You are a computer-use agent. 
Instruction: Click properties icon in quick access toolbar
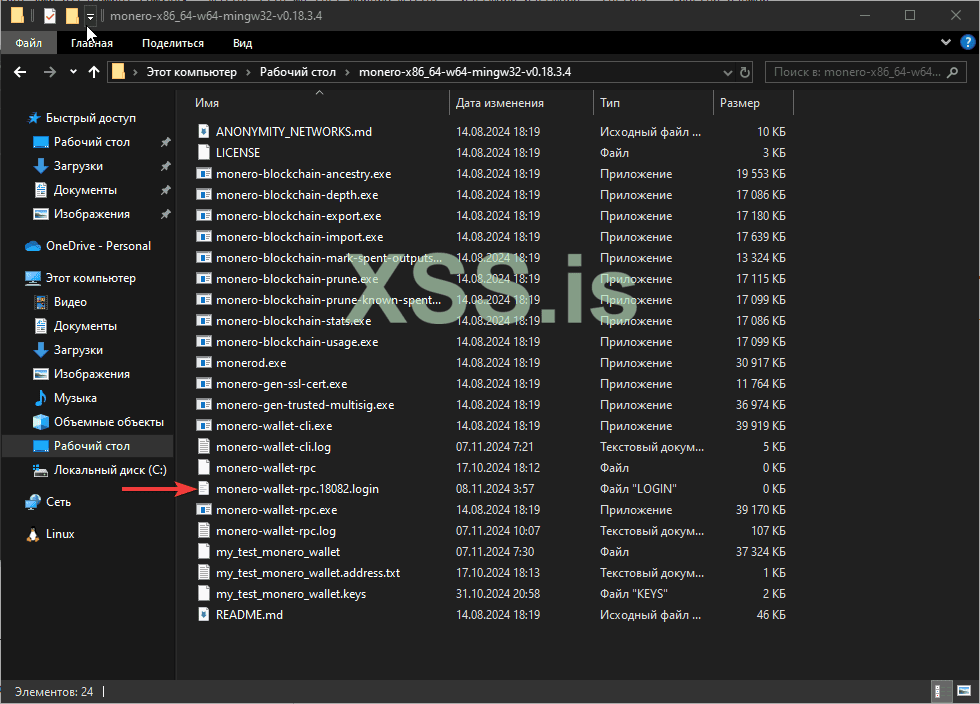point(50,16)
